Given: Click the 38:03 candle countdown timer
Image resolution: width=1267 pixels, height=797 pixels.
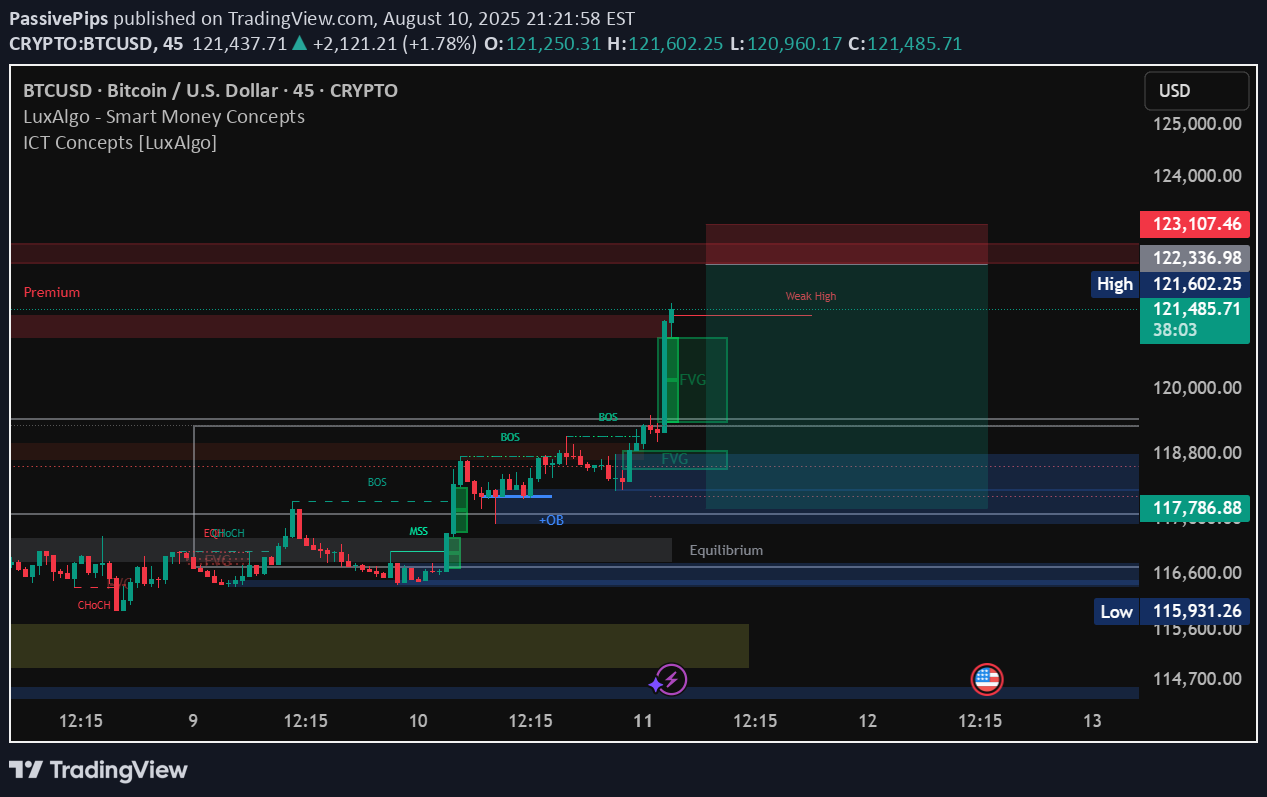Looking at the screenshot, I should point(1174,331).
